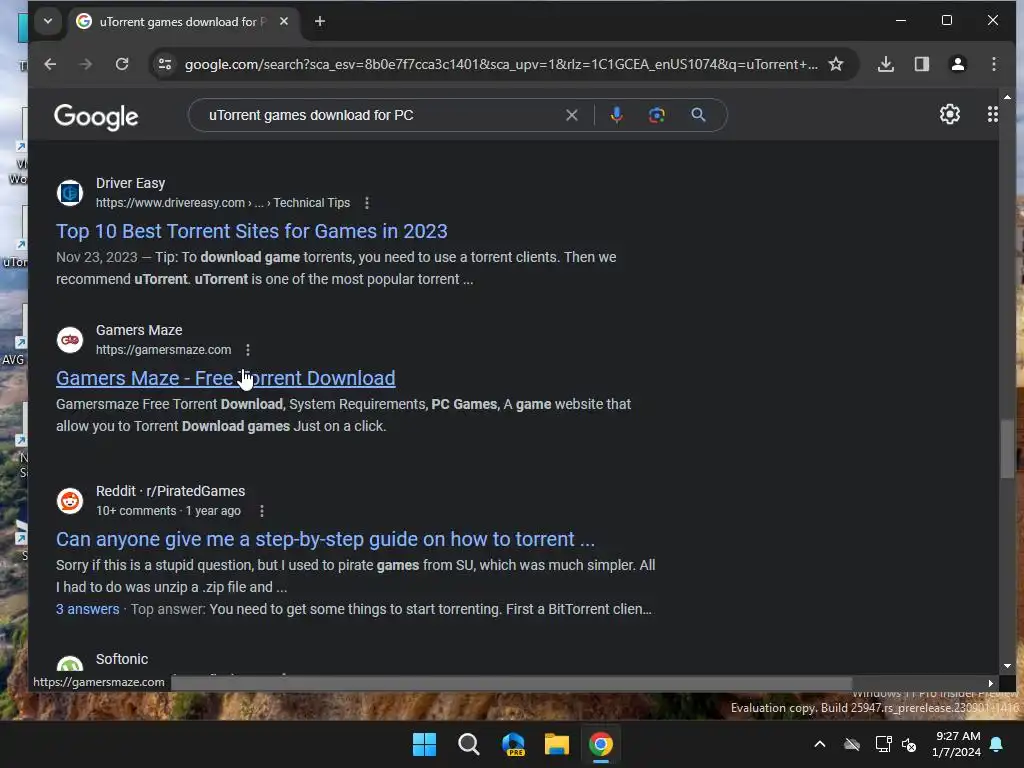
Task: Open the clock and date panel
Action: [957, 744]
